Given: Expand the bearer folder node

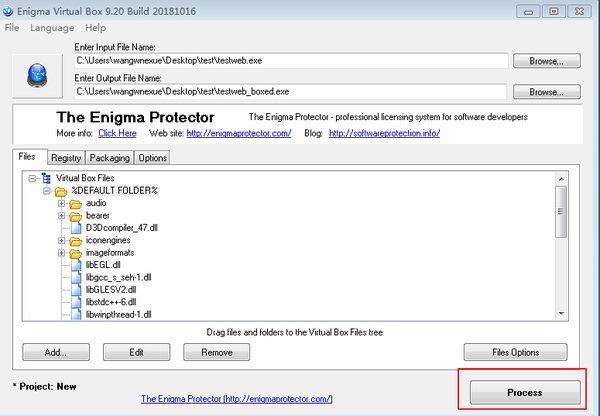Looking at the screenshot, I should click(x=61, y=216).
